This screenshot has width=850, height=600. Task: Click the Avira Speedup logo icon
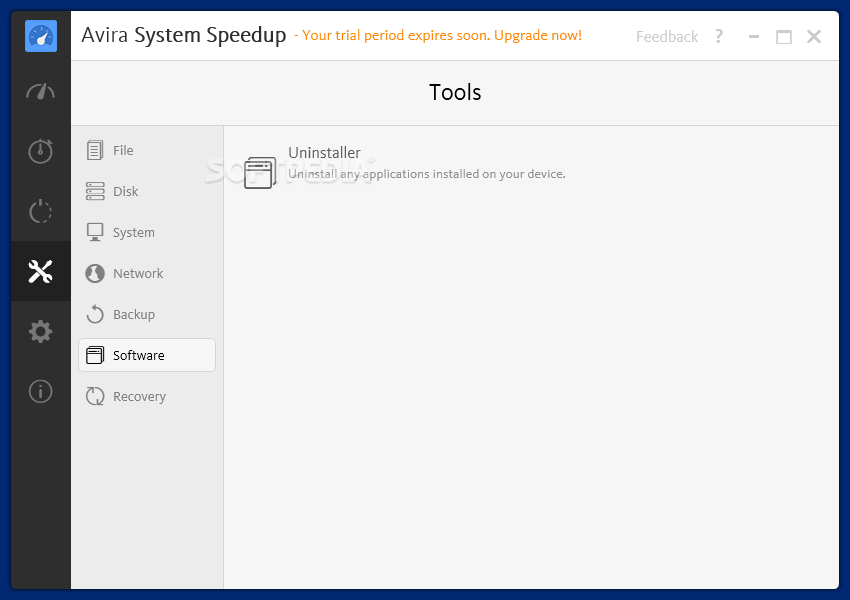(41, 36)
